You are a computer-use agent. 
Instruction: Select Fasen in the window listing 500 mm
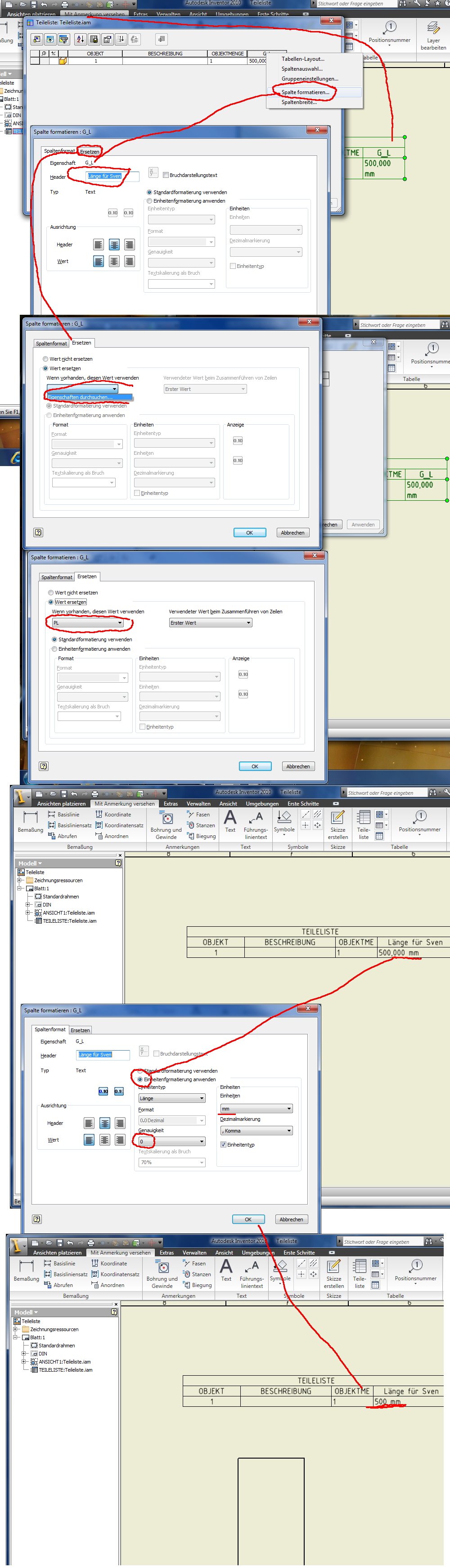[194, 1264]
